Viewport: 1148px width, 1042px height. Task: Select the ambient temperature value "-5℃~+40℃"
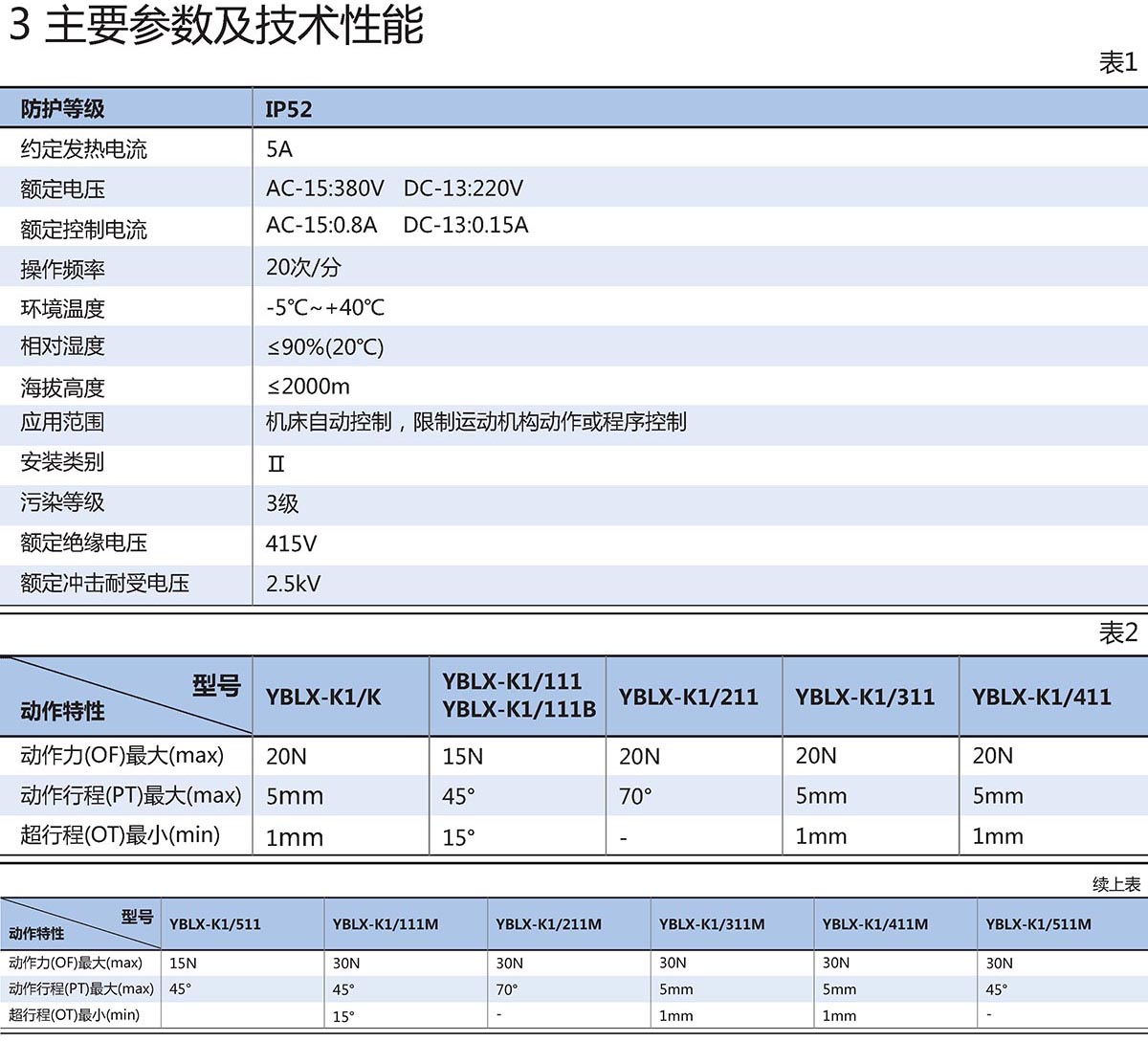pos(325,308)
